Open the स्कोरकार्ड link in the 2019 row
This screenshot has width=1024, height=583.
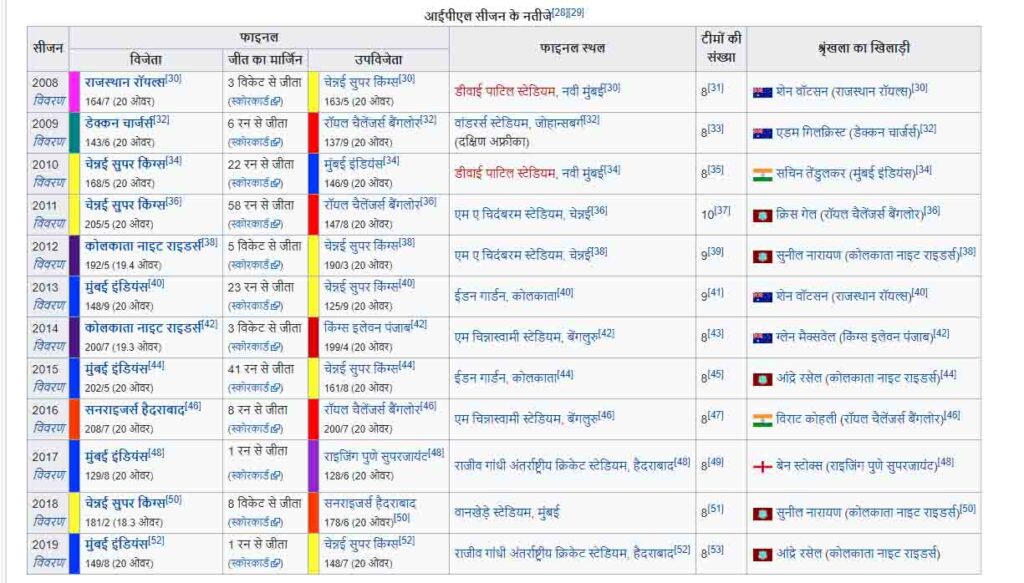coord(255,563)
